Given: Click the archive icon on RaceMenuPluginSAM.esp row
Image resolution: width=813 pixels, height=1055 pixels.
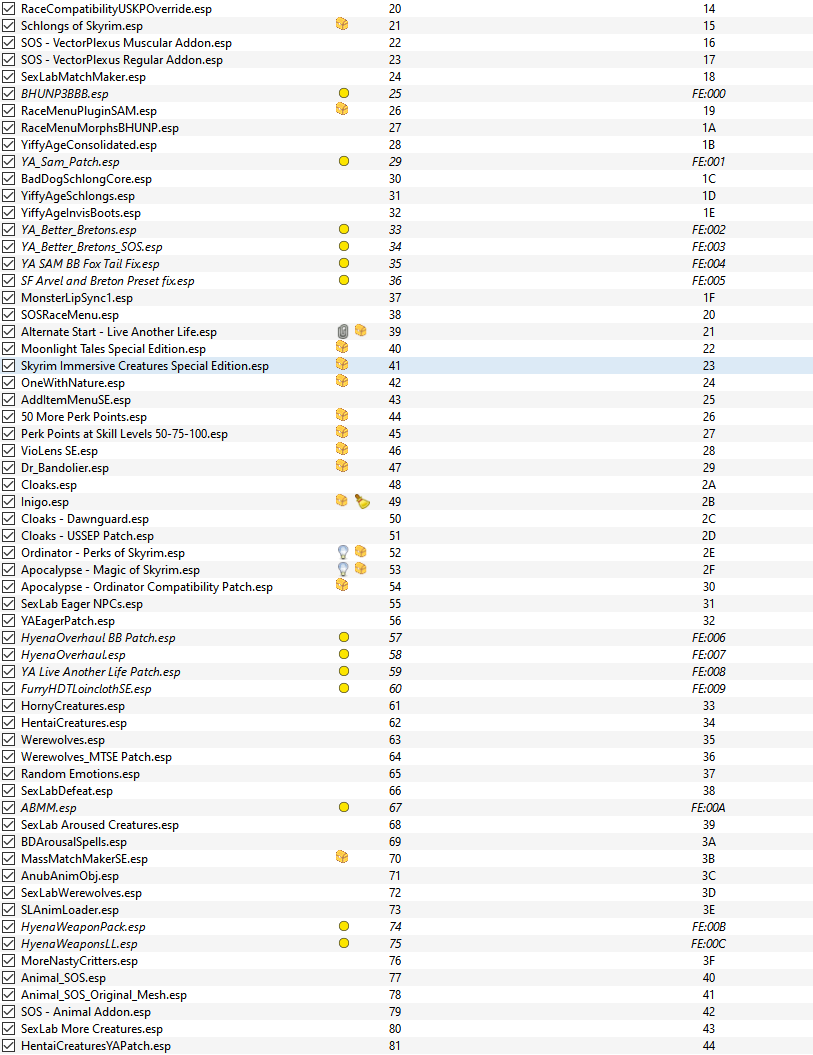Looking at the screenshot, I should [342, 110].
